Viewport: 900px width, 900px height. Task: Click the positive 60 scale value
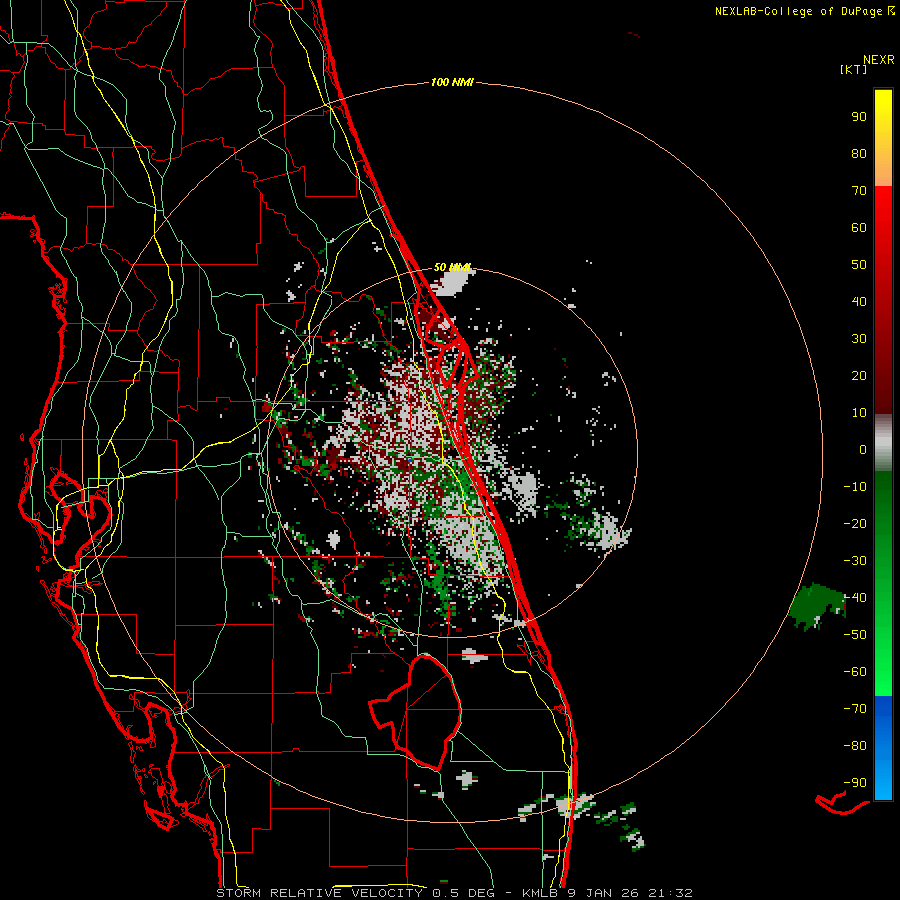(x=859, y=227)
